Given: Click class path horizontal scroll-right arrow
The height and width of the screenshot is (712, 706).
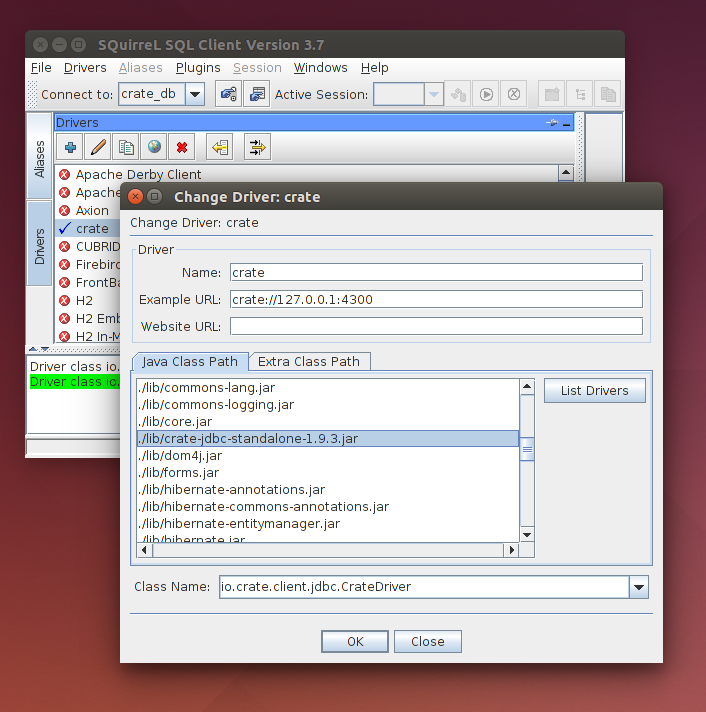Looking at the screenshot, I should [x=512, y=550].
